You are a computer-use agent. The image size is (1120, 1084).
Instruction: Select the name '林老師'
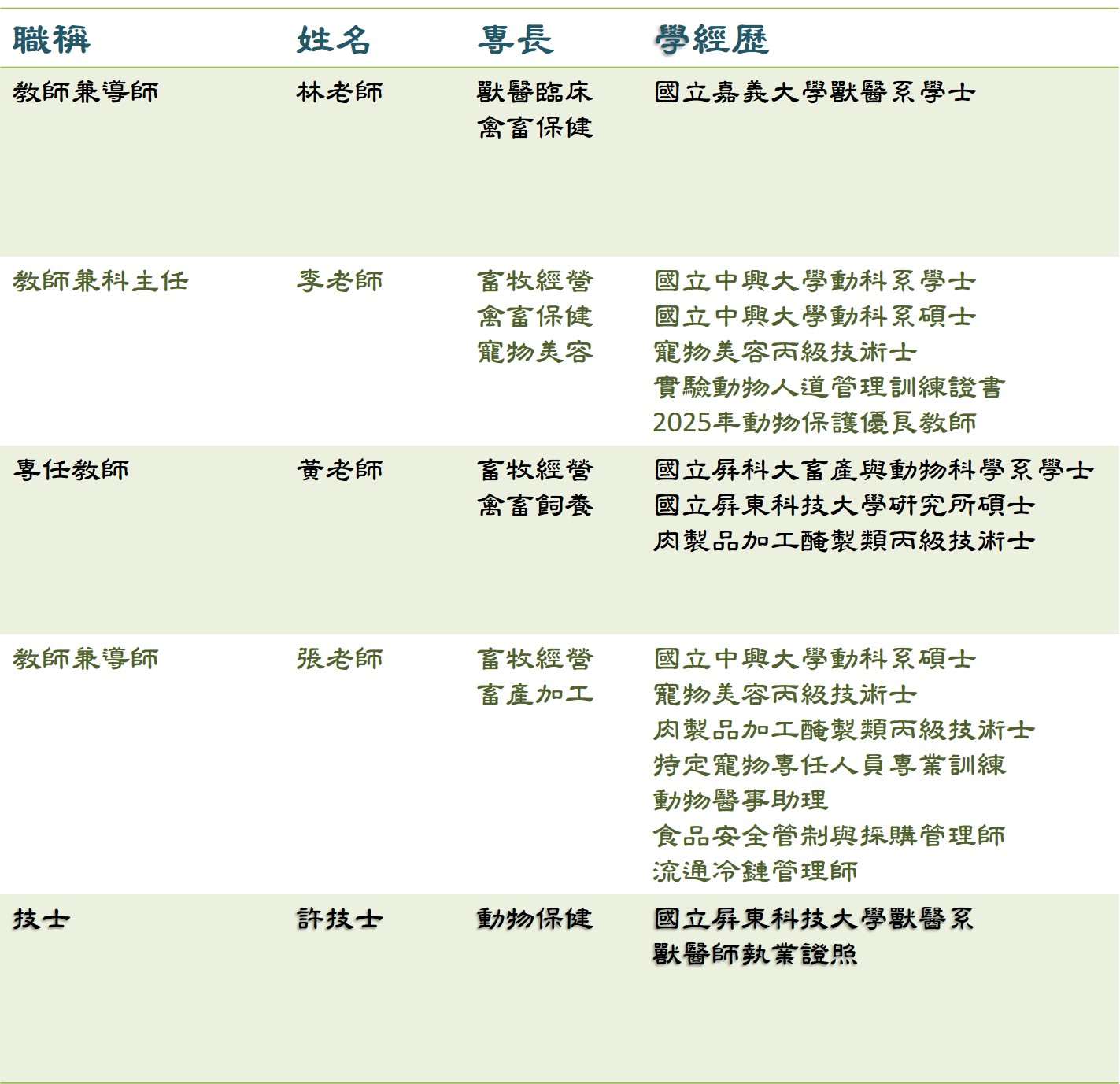[340, 92]
